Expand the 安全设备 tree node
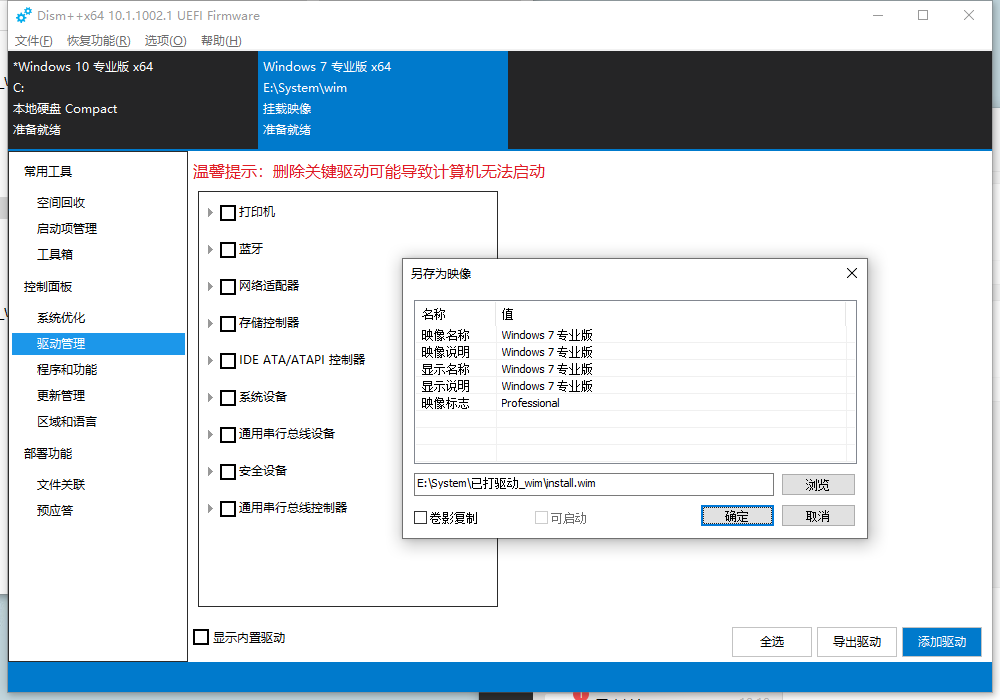Screen dimensions: 1000x700 (210, 471)
